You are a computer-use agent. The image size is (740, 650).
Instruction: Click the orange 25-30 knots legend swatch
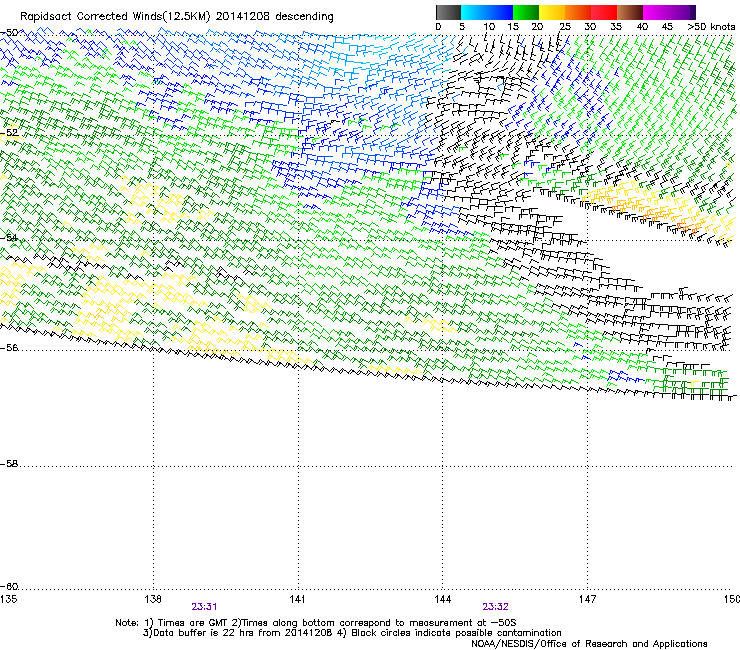[x=578, y=12]
